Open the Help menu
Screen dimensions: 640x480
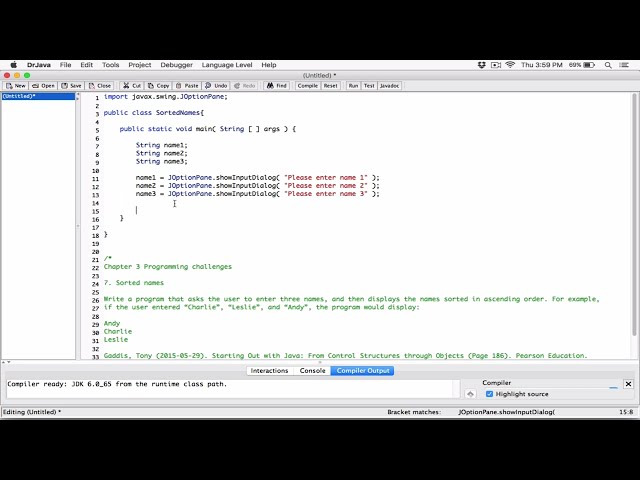tap(269, 65)
